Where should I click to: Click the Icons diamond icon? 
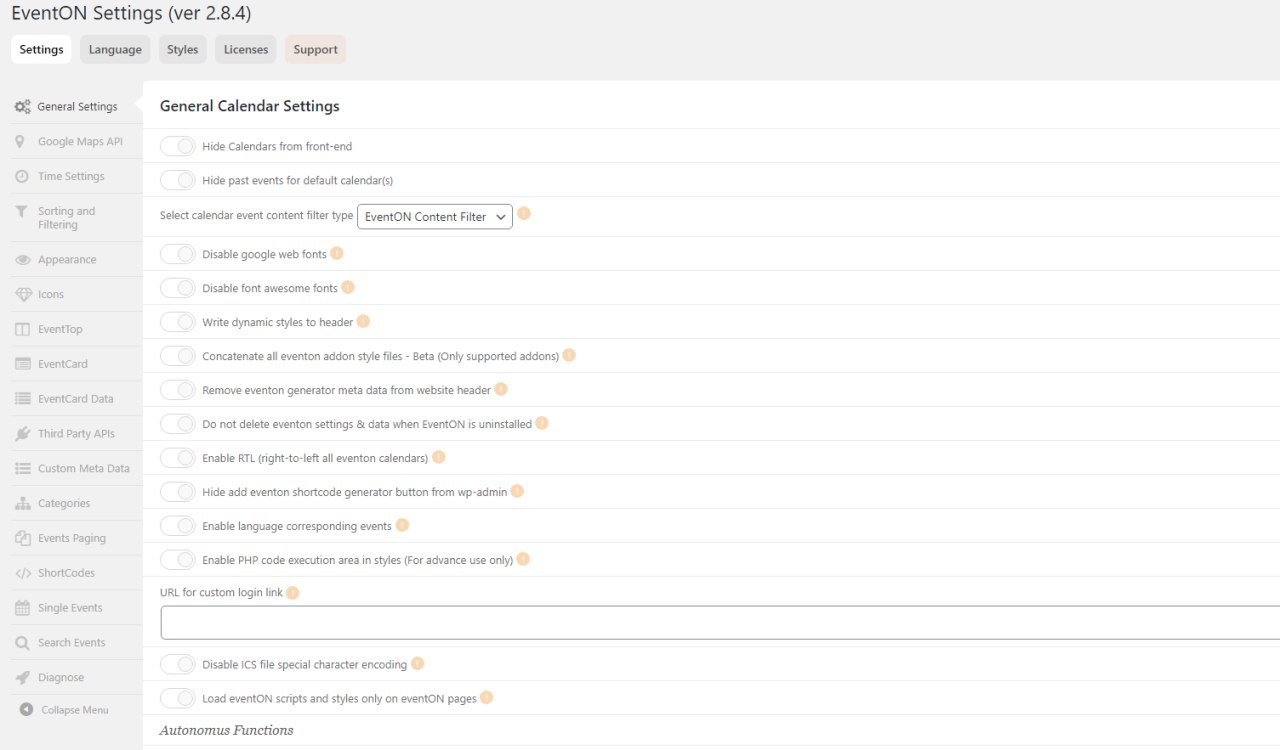(22, 295)
